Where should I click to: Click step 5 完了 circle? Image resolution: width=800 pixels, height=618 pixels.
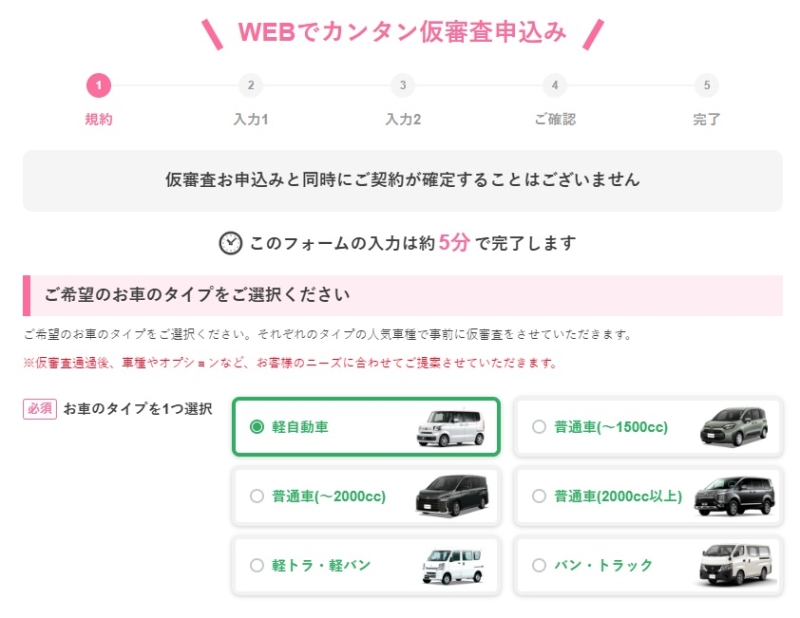707,86
